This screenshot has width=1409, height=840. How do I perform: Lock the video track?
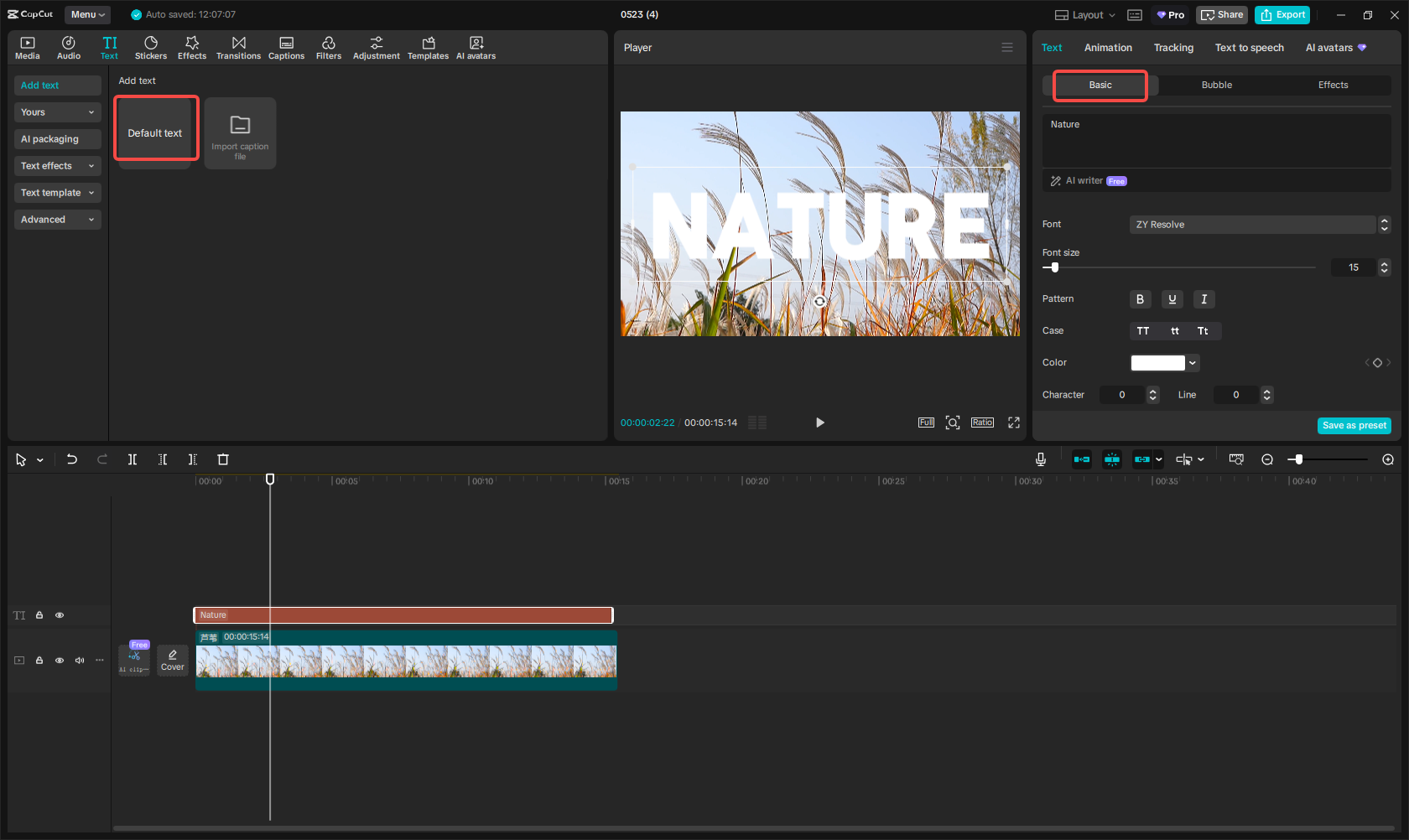coord(39,660)
